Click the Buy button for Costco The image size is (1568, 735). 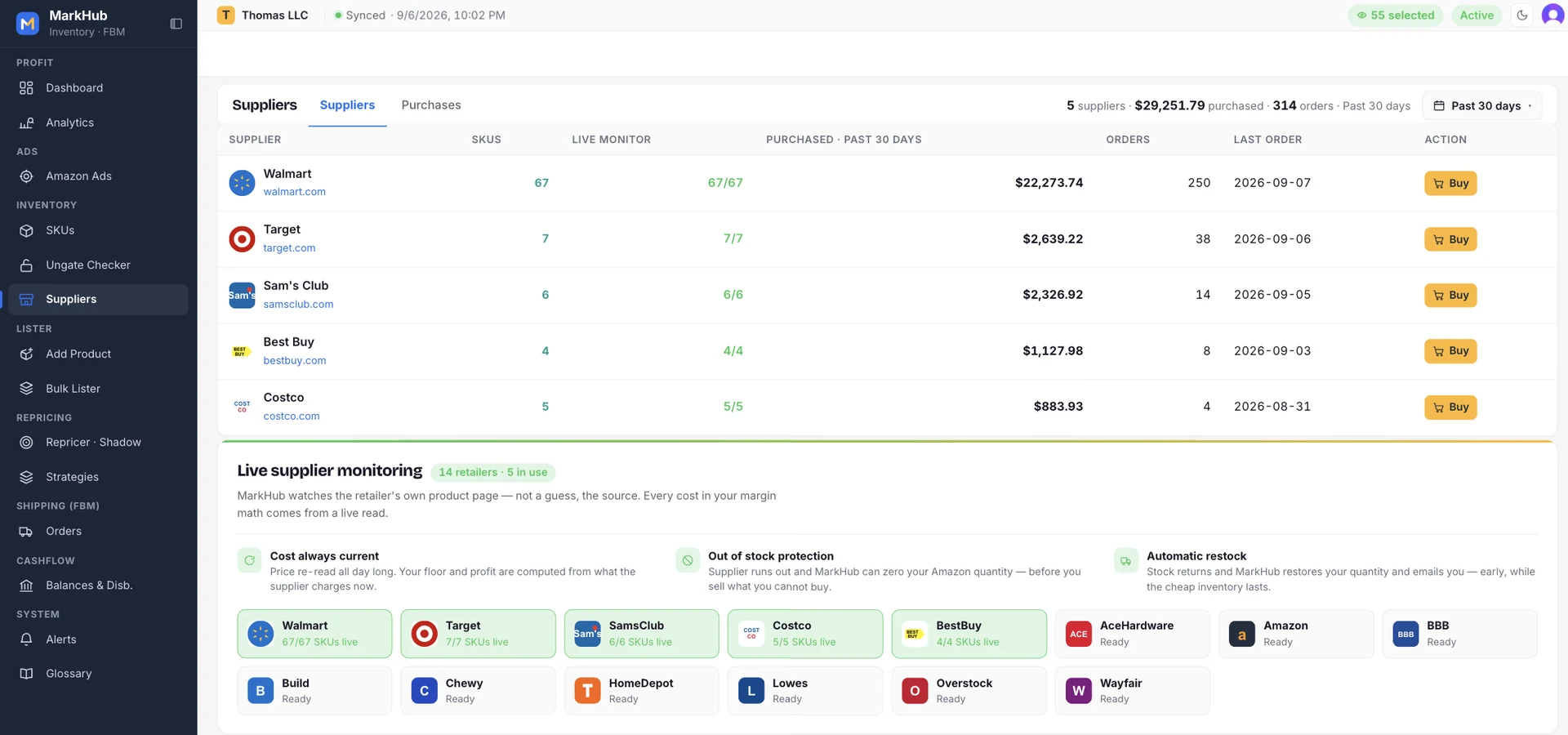tap(1450, 407)
